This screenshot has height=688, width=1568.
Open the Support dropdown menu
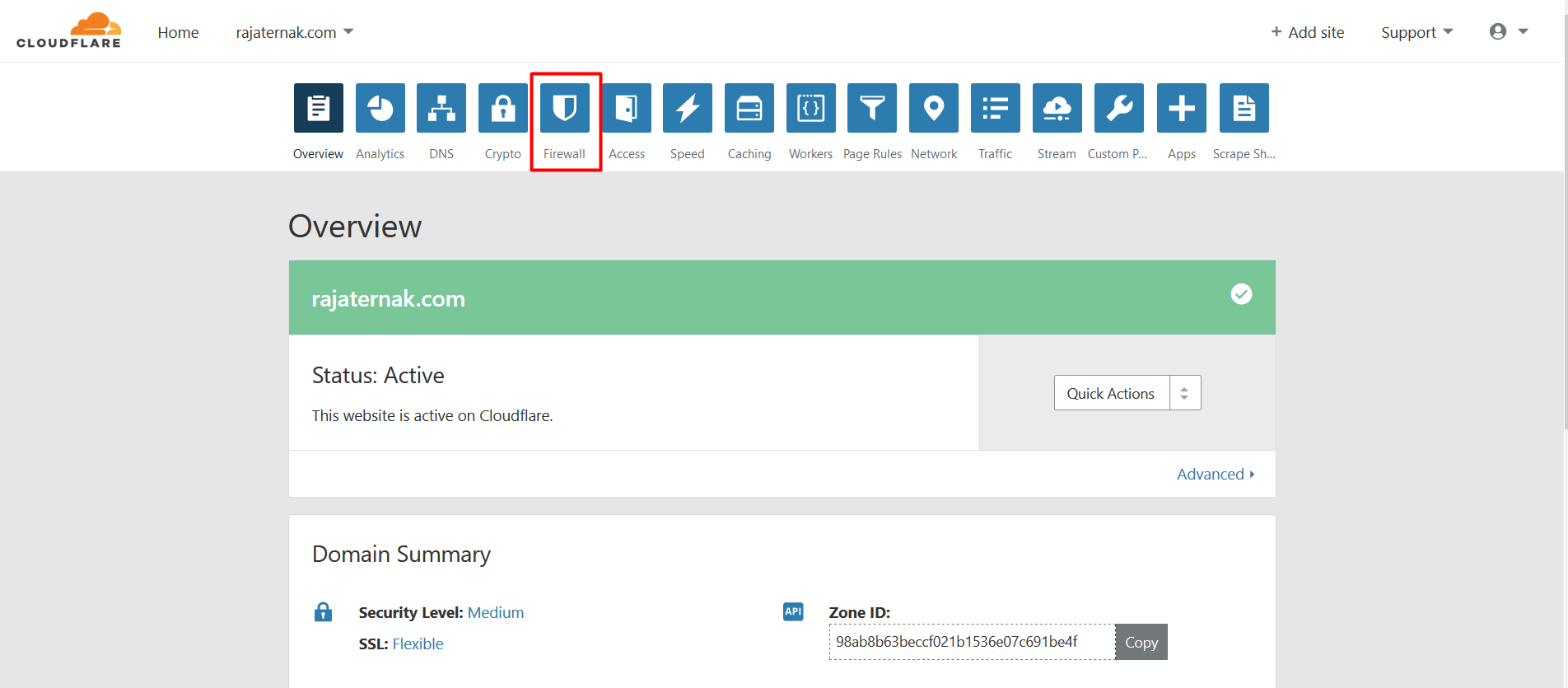tap(1416, 32)
